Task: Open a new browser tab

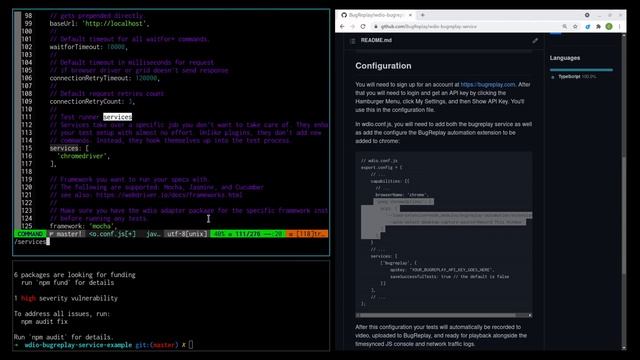Action: [x=422, y=15]
